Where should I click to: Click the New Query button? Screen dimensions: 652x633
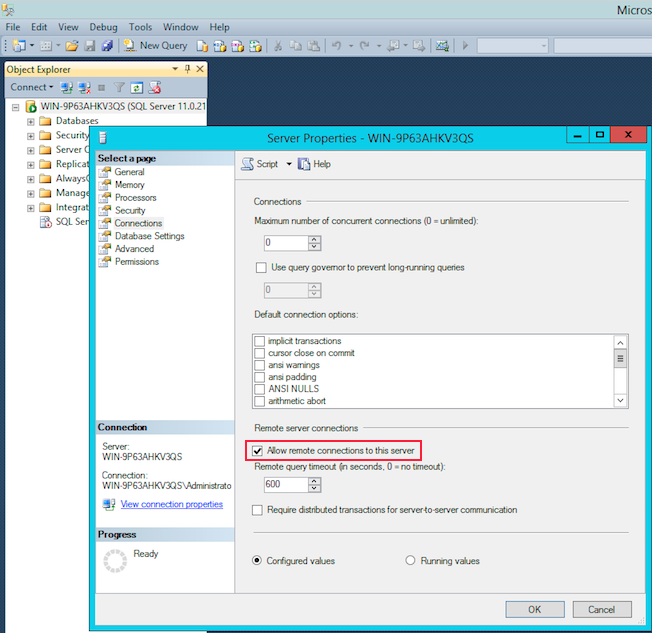(156, 46)
